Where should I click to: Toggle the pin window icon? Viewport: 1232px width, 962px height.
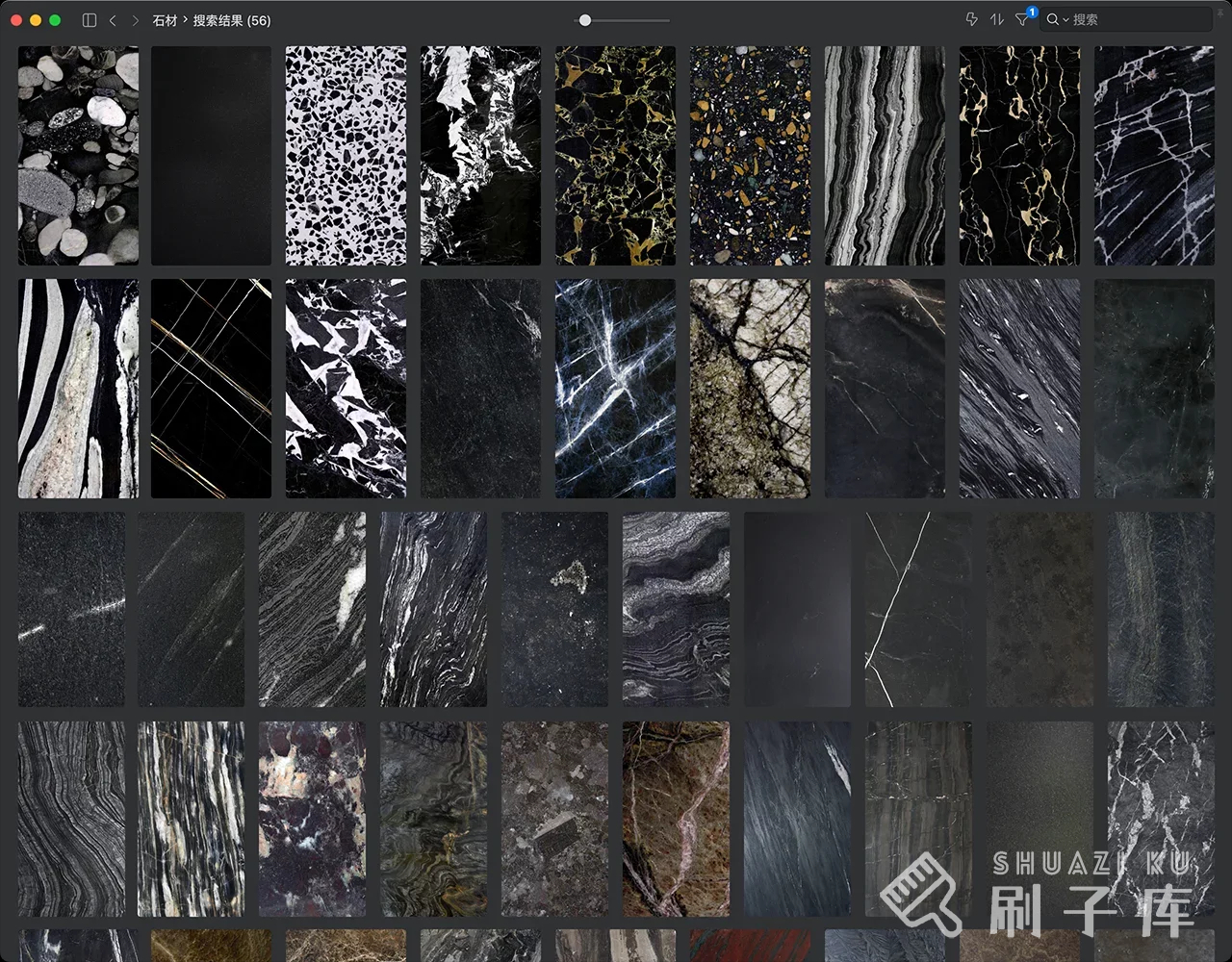point(1221,12)
